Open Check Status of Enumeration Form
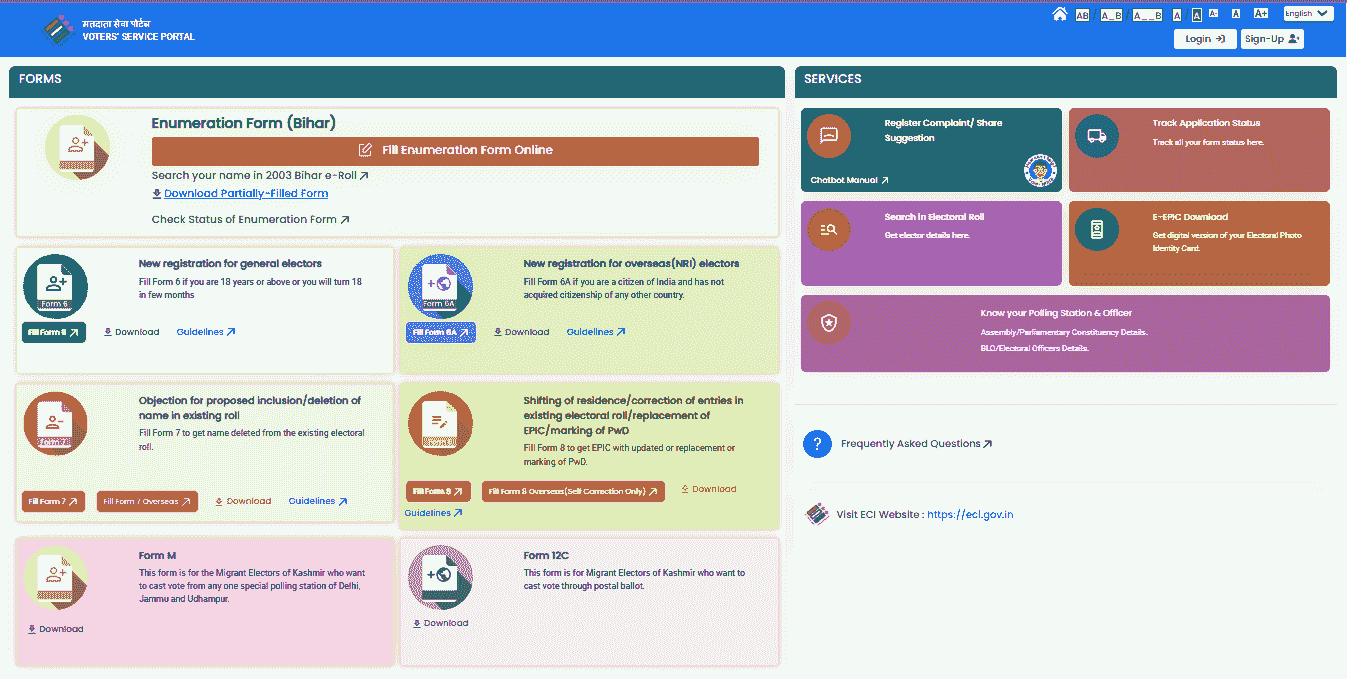This screenshot has height=679, width=1347. 251,220
